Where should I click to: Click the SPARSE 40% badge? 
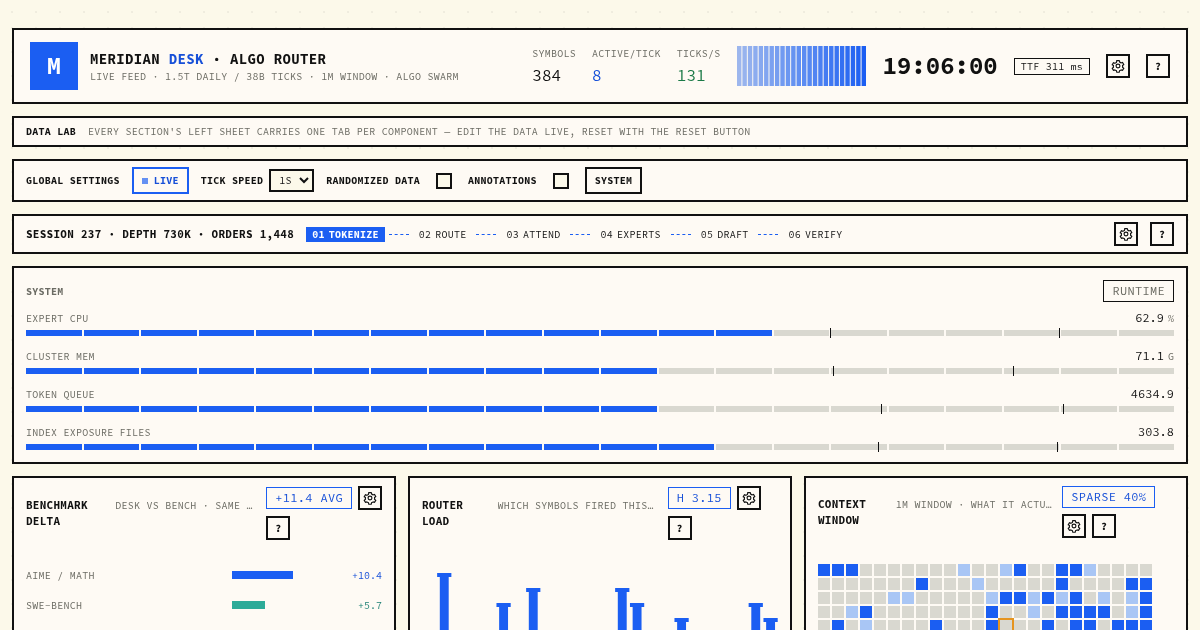click(x=1108, y=497)
